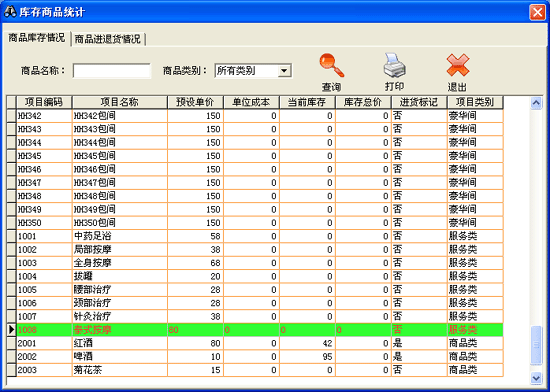Click the 打印 printer icon
The height and width of the screenshot is (392, 550).
click(x=395, y=65)
